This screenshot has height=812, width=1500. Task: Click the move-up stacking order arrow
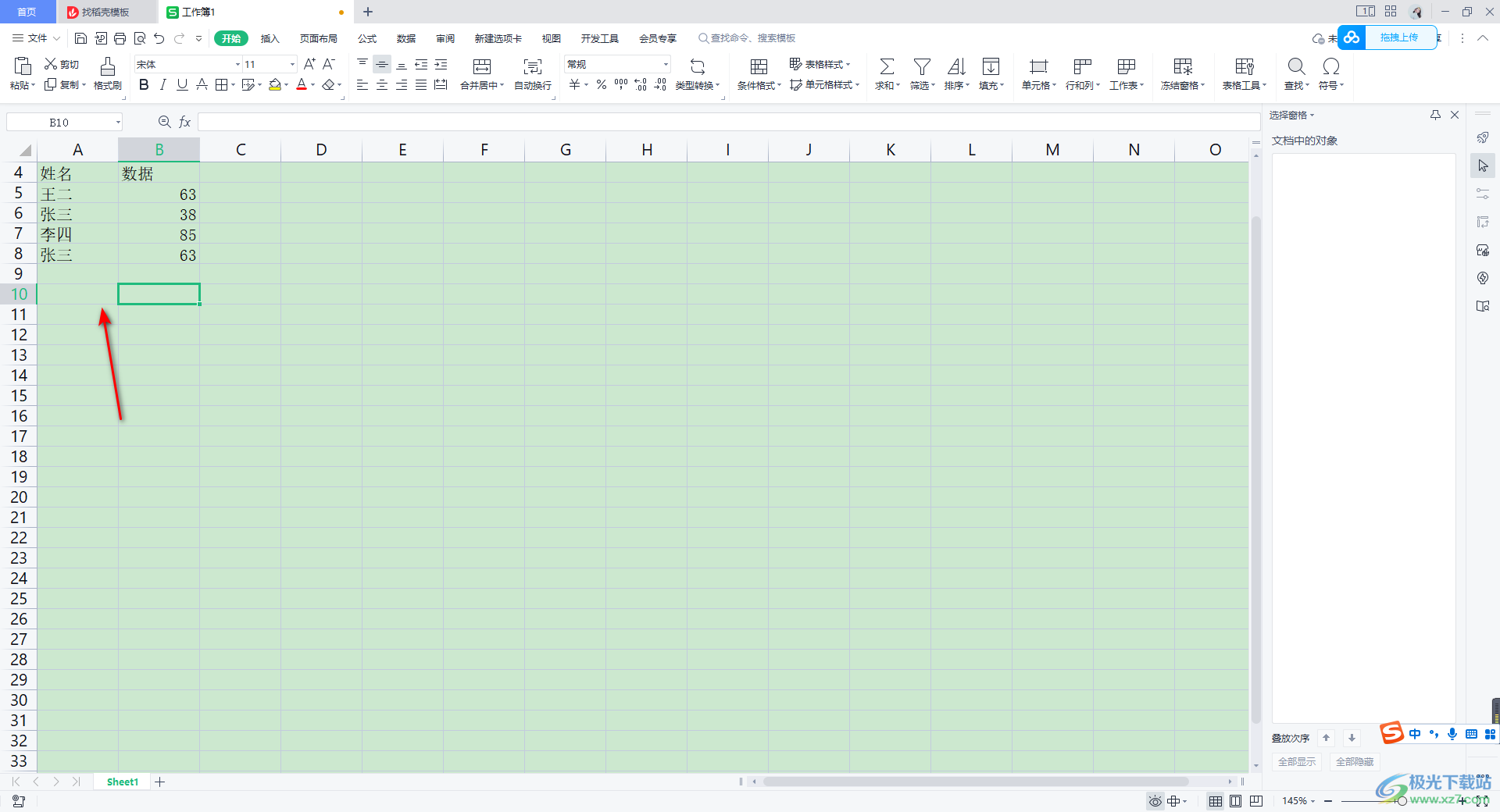1326,738
